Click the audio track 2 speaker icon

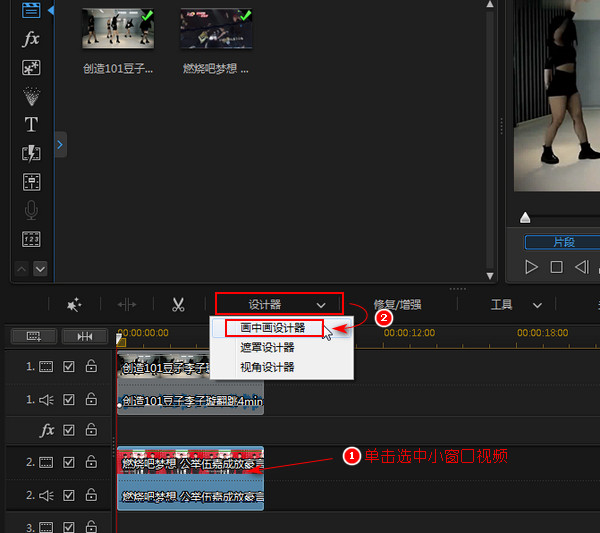coord(46,496)
